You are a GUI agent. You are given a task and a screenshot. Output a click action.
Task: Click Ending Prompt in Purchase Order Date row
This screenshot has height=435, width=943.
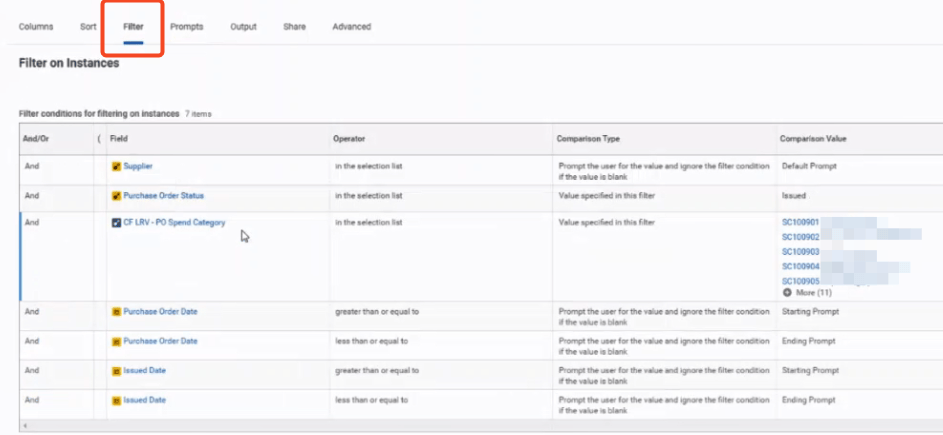(808, 341)
